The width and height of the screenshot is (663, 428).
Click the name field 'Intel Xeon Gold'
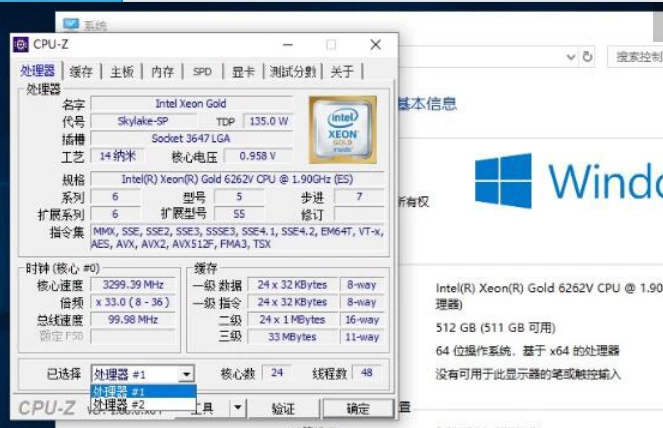point(191,104)
